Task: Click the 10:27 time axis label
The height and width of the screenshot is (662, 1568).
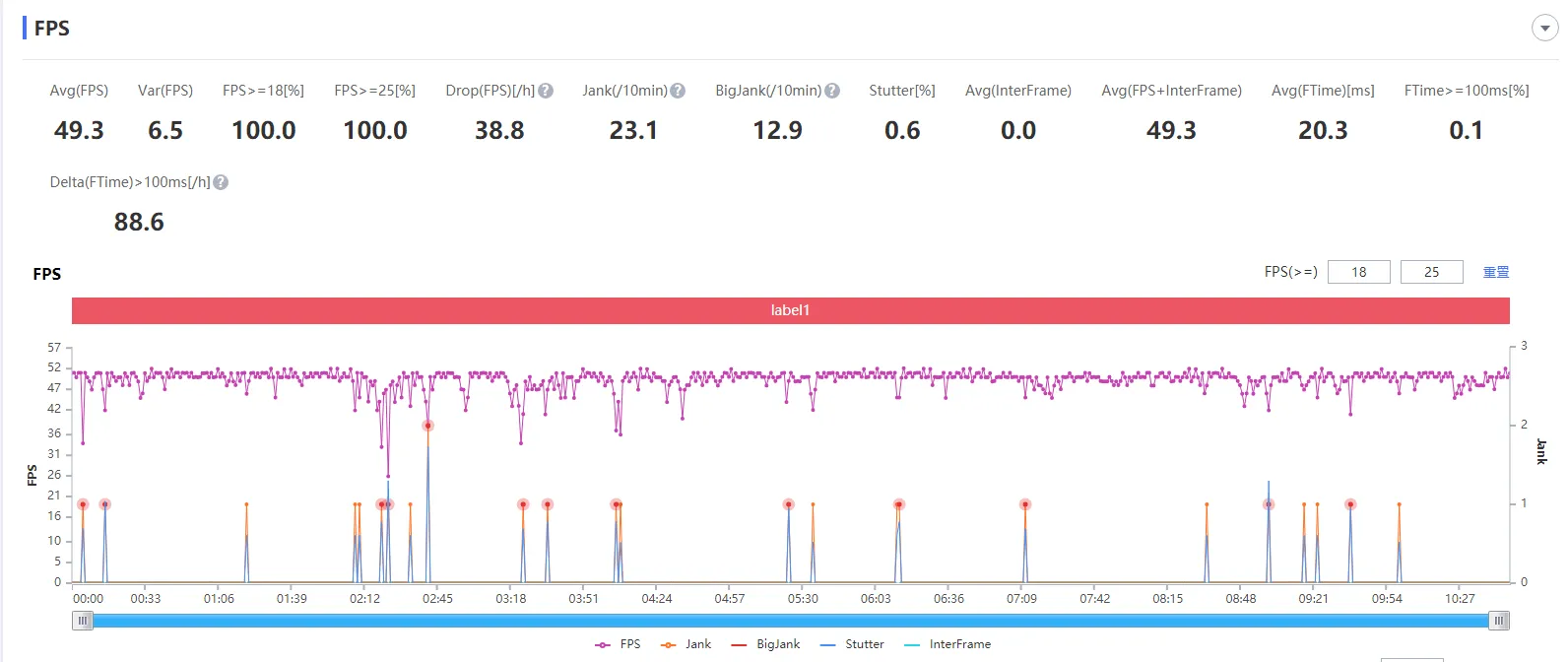Action: 1460,599
